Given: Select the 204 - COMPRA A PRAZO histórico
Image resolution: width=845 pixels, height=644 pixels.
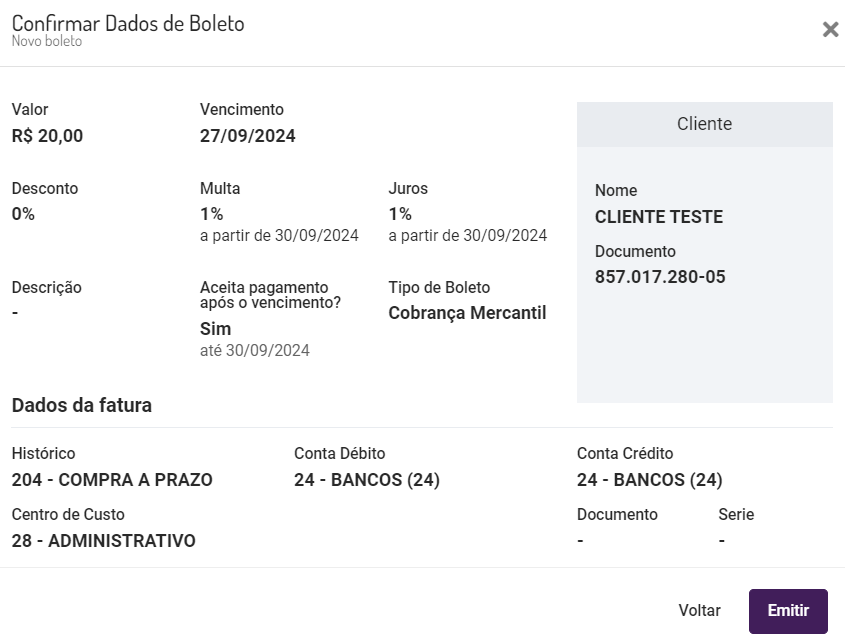Looking at the screenshot, I should [112, 480].
